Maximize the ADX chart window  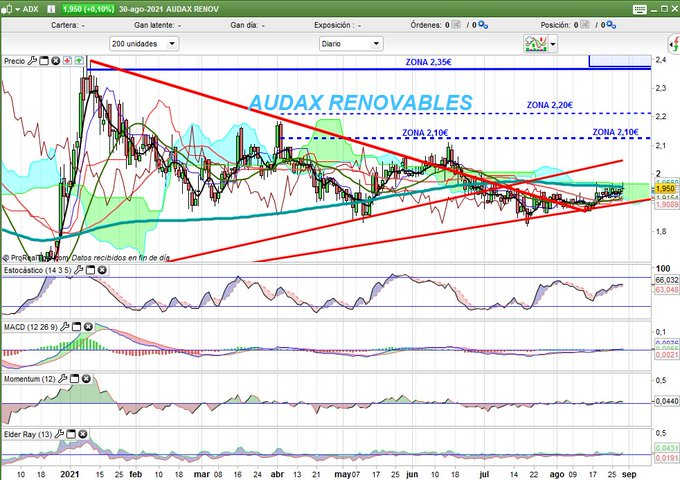[664, 9]
